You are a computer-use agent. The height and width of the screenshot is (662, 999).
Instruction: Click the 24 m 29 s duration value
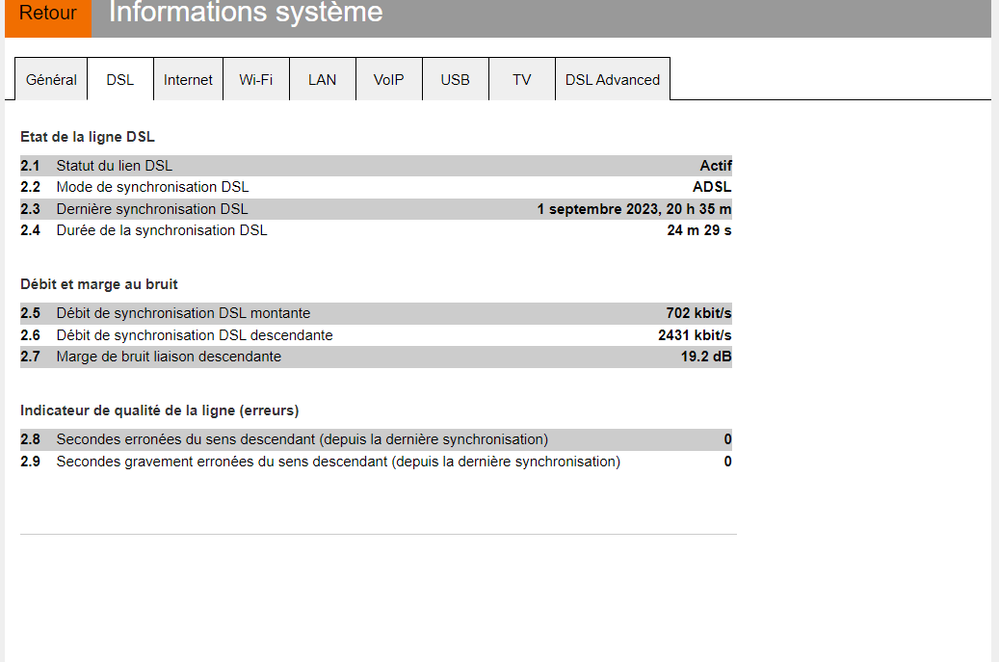point(699,230)
